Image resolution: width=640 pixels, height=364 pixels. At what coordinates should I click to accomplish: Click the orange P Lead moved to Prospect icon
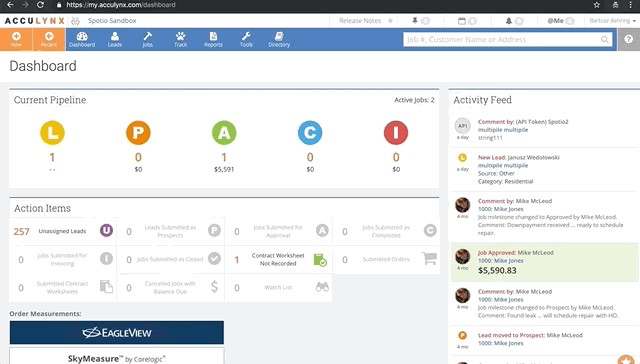pyautogui.click(x=462, y=335)
